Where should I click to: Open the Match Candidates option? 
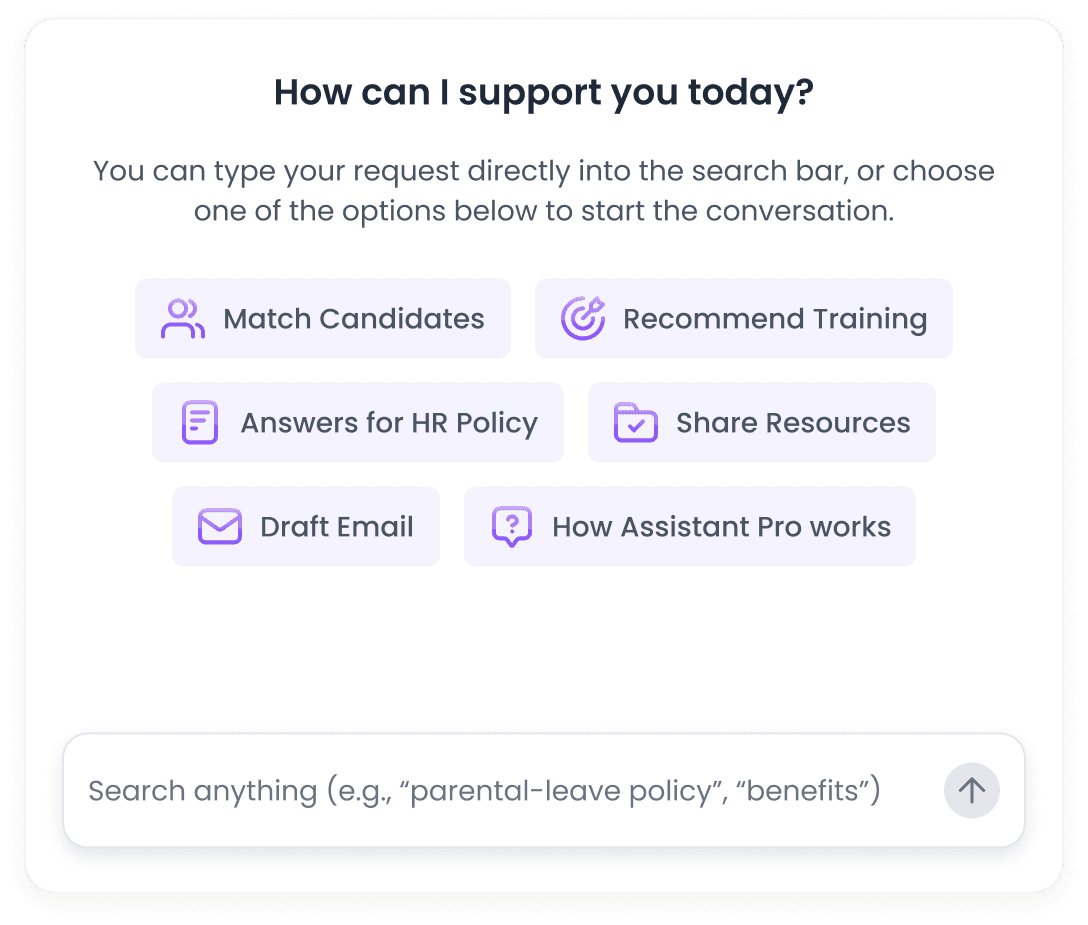click(324, 318)
